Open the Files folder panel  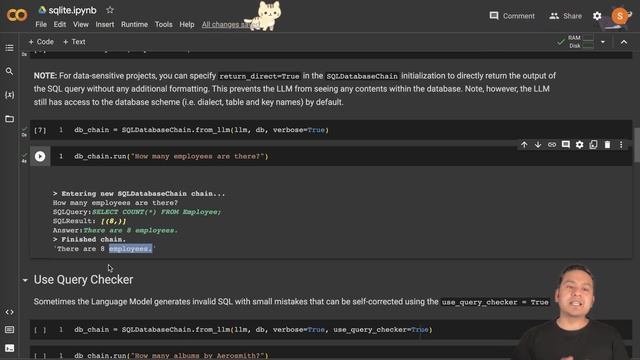coord(9,119)
